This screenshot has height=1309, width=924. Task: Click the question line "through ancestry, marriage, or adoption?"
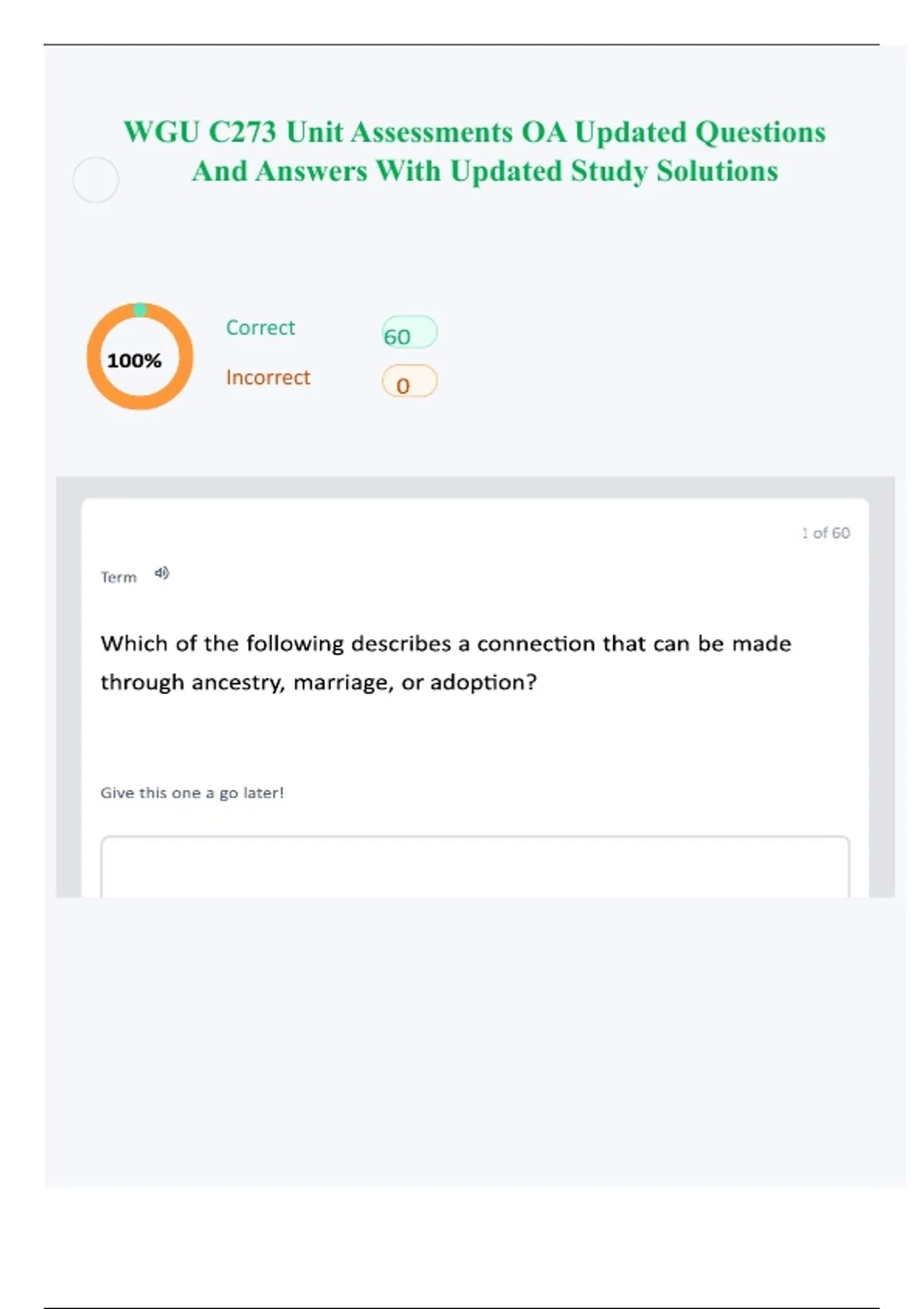point(318,682)
